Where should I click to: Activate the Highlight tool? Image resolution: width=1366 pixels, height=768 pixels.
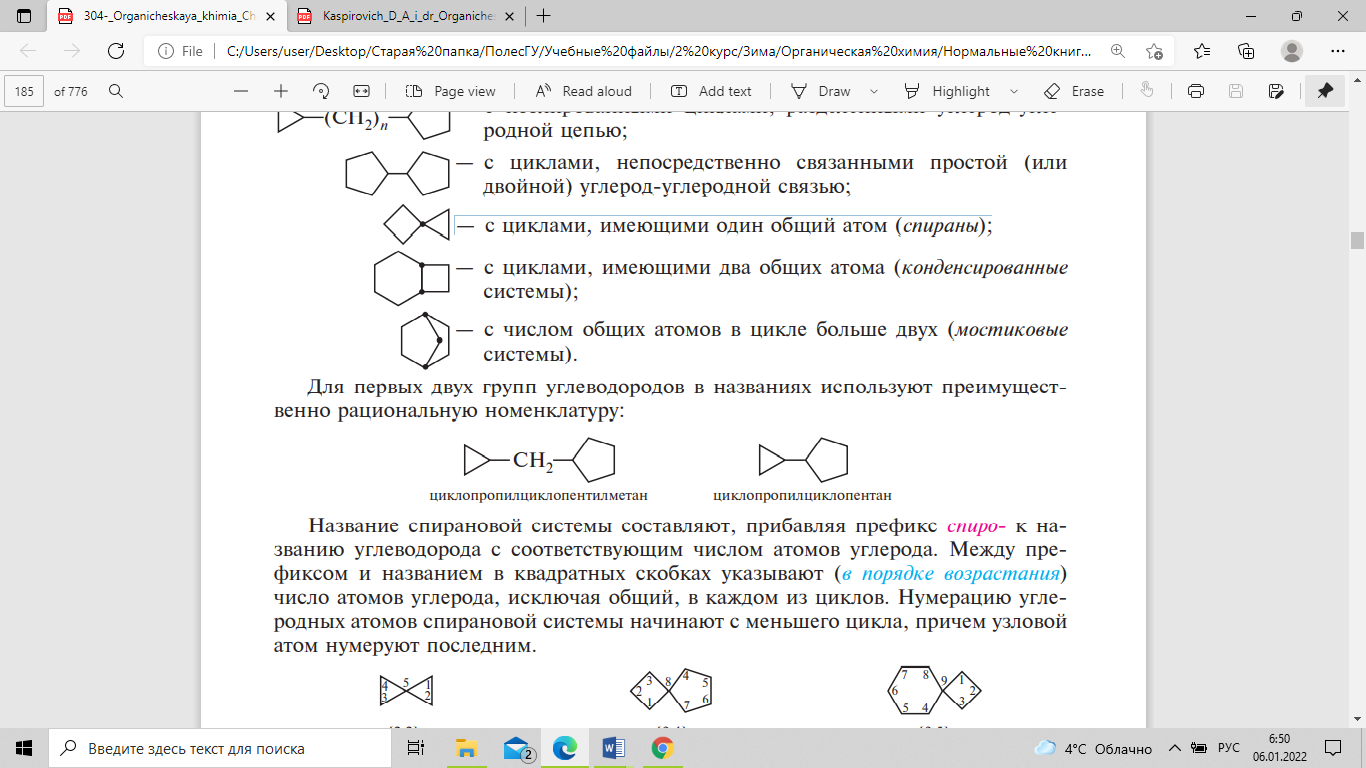(947, 91)
